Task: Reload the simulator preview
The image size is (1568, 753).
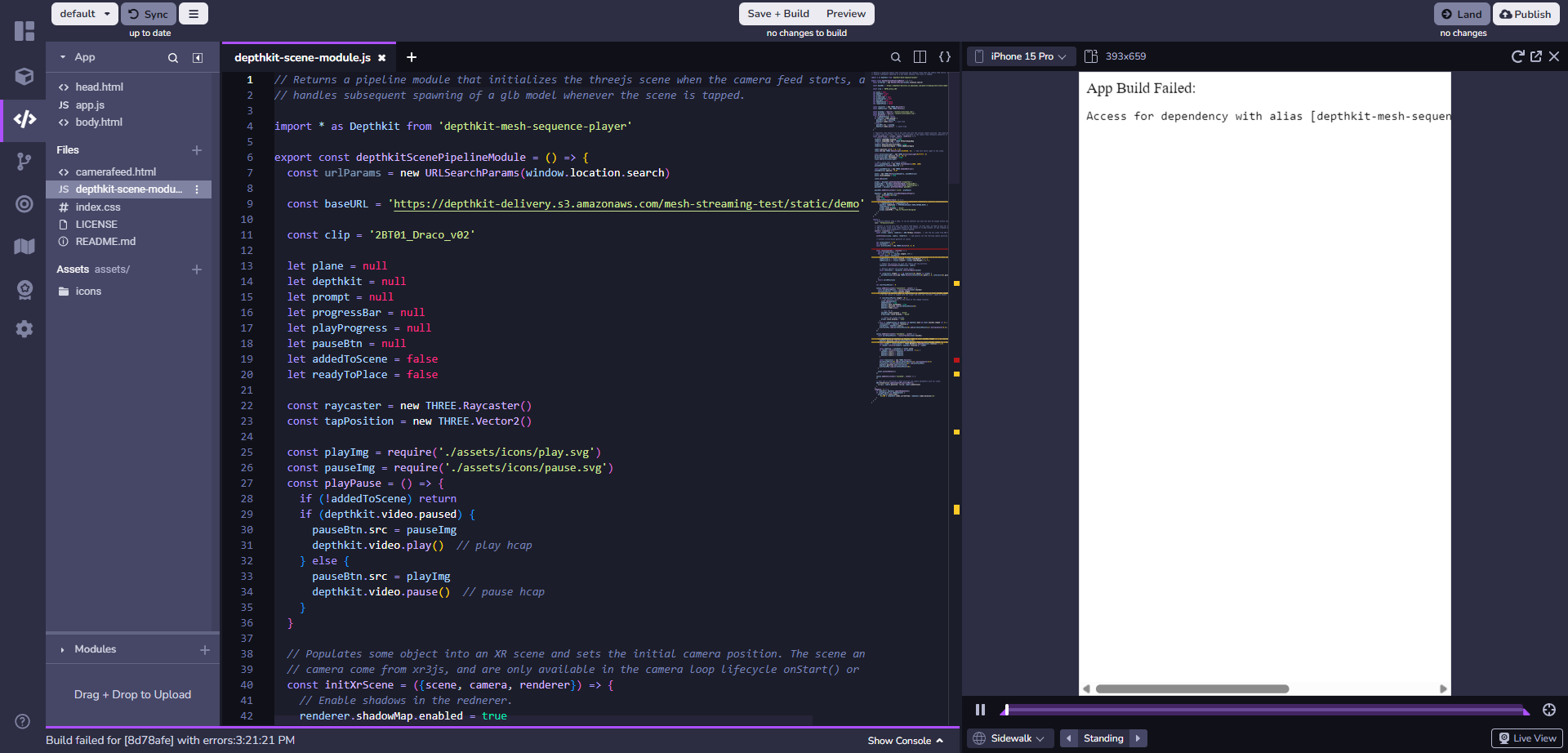Action: (x=1517, y=56)
